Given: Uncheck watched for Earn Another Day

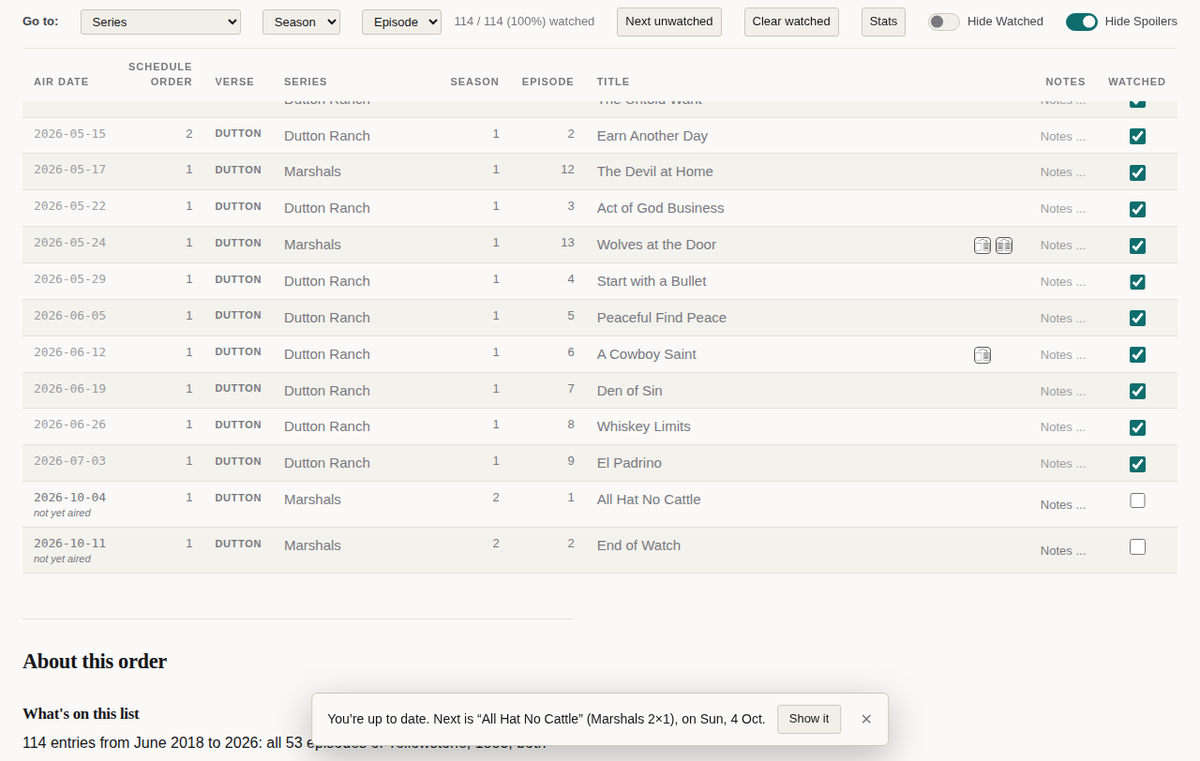Looking at the screenshot, I should (1137, 136).
